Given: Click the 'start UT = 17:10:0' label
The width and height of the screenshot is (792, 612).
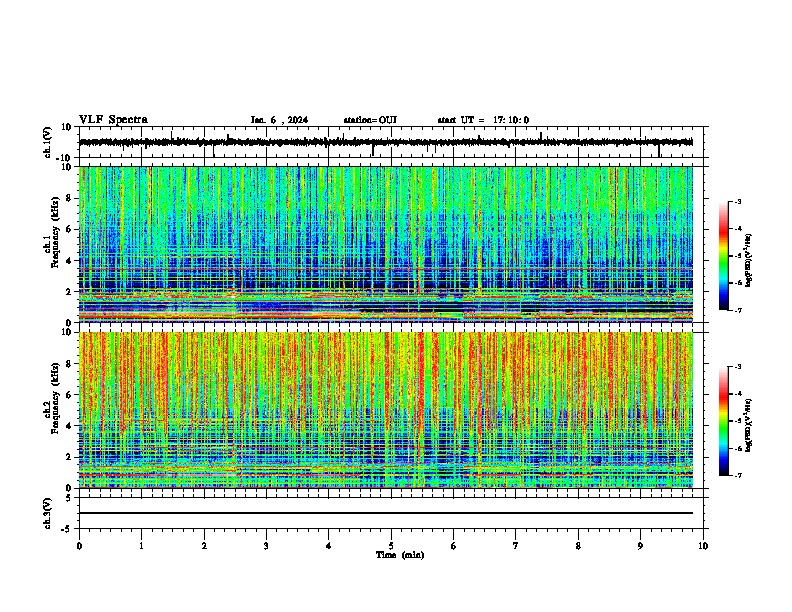Looking at the screenshot, I should 483,120.
